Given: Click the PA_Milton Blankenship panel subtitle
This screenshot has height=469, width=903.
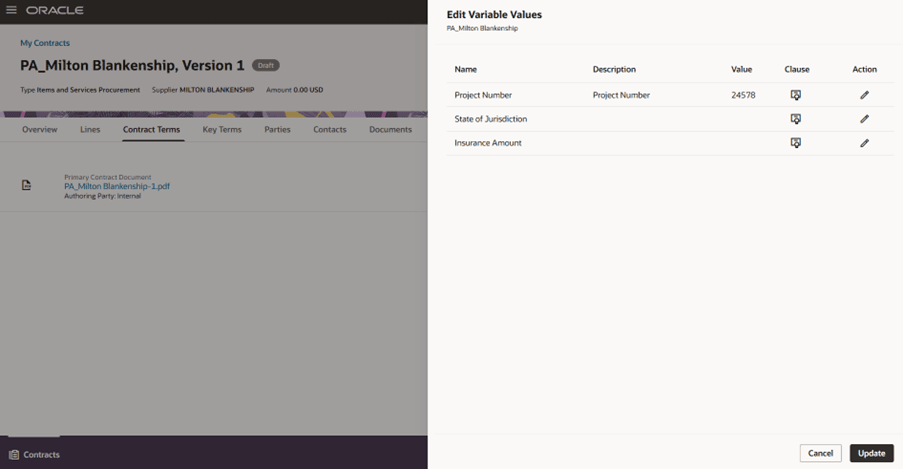Looking at the screenshot, I should (482, 28).
